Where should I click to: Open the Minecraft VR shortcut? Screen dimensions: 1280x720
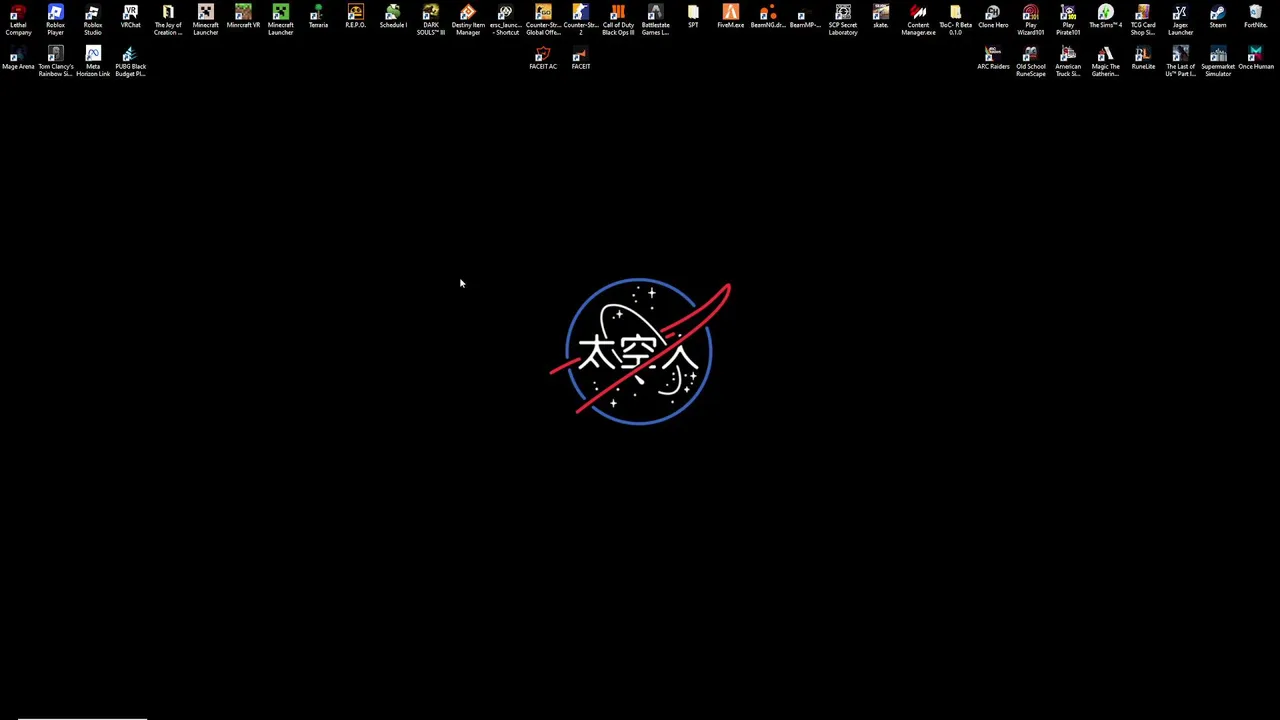pos(243,17)
